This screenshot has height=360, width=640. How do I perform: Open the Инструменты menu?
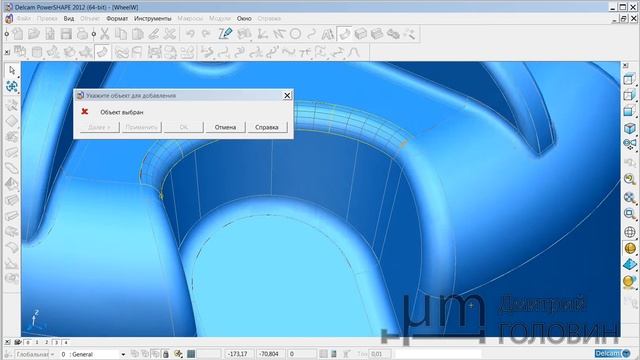coord(153,19)
